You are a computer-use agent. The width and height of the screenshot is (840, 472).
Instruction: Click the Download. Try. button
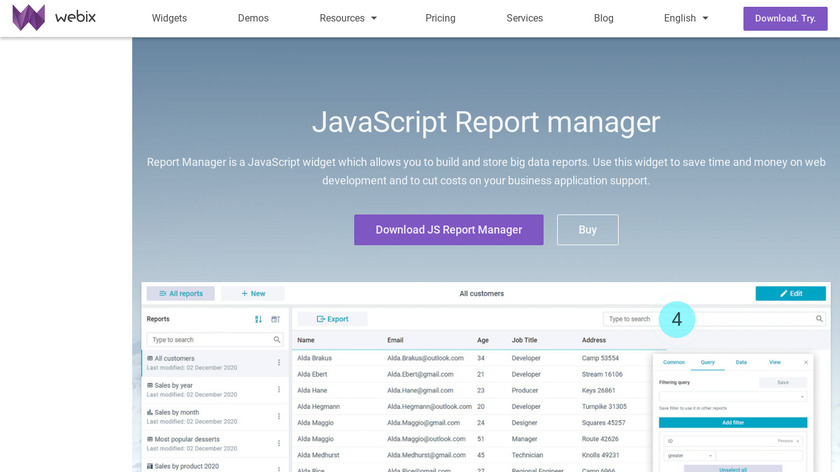[785, 18]
